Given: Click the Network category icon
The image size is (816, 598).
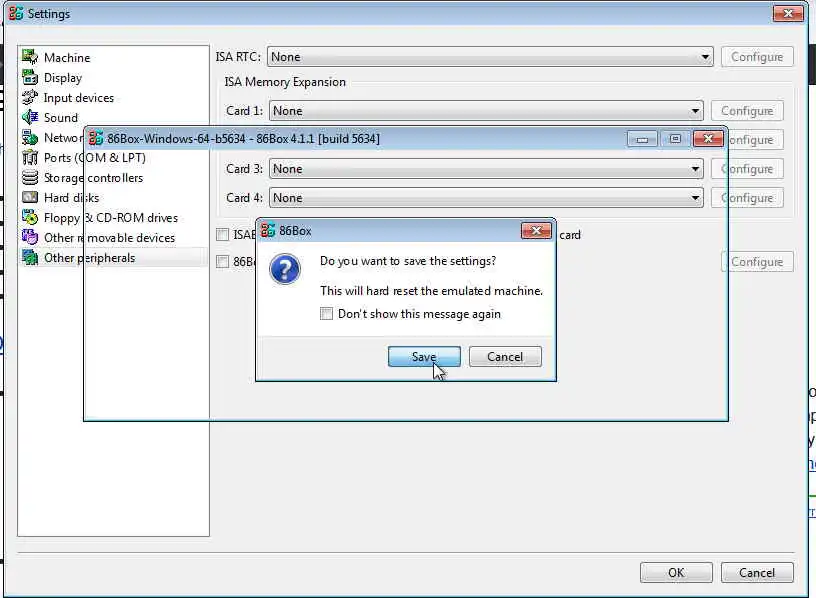Looking at the screenshot, I should coord(30,137).
